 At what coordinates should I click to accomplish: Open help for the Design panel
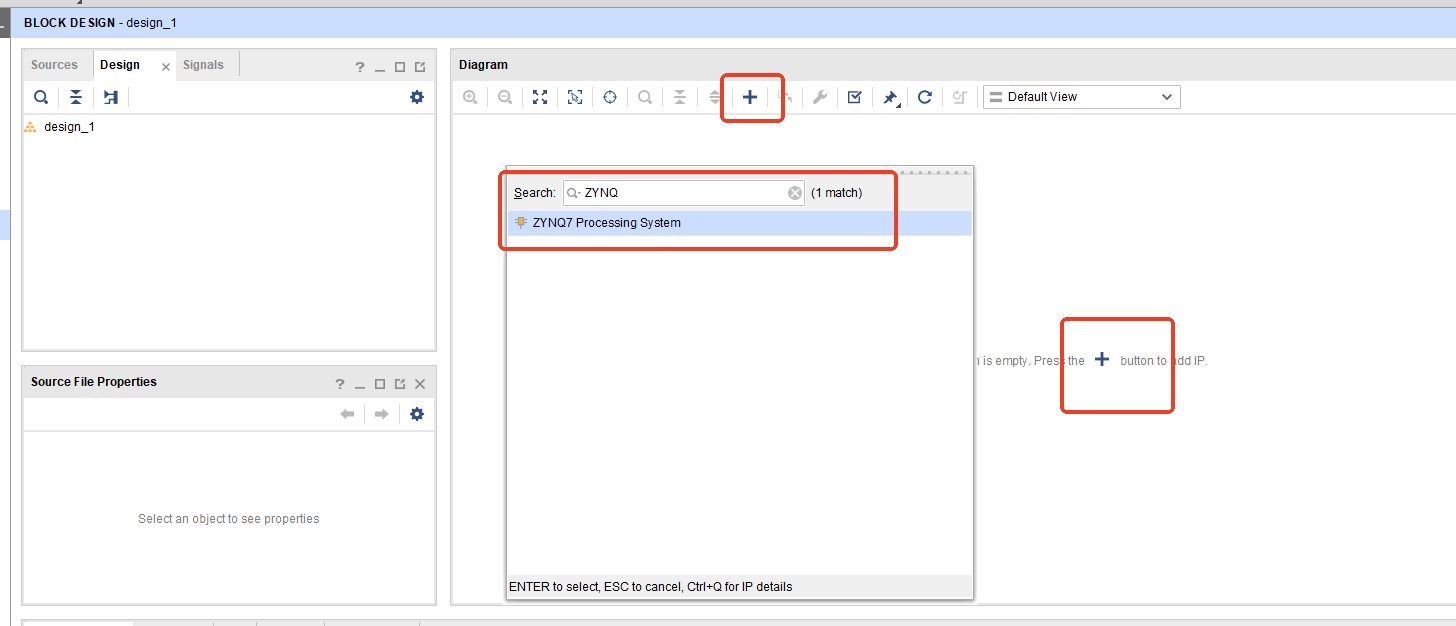[360, 68]
